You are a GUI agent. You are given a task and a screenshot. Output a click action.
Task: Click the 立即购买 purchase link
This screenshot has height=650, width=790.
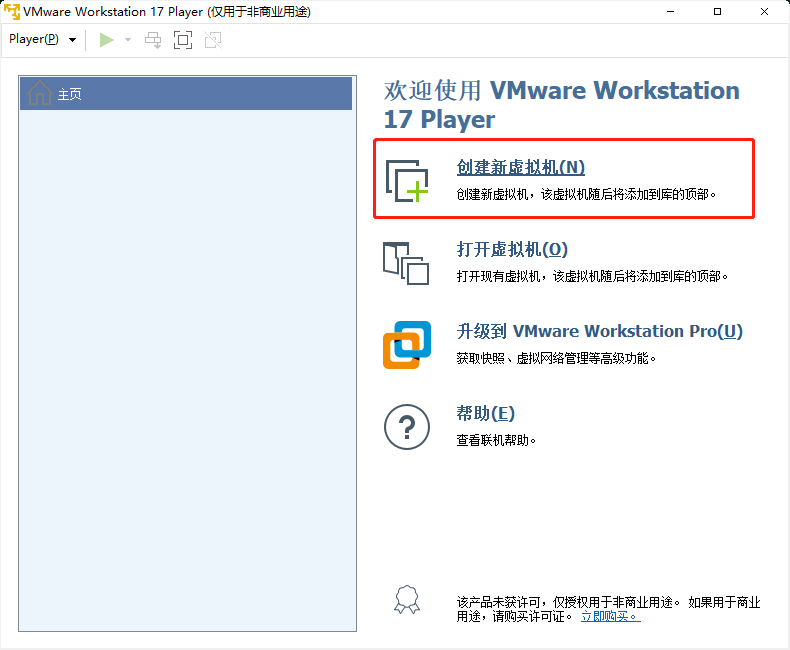611,616
